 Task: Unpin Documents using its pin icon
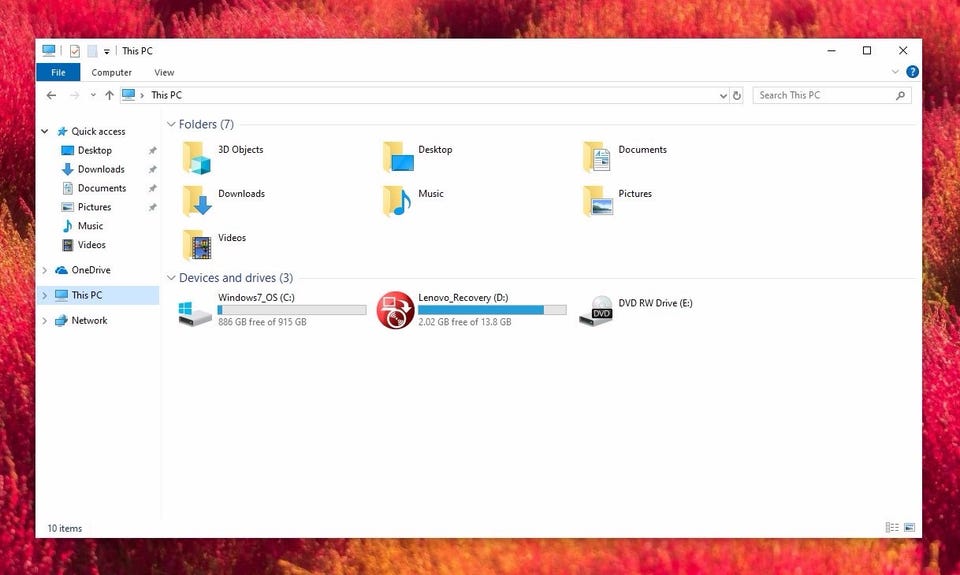click(152, 188)
